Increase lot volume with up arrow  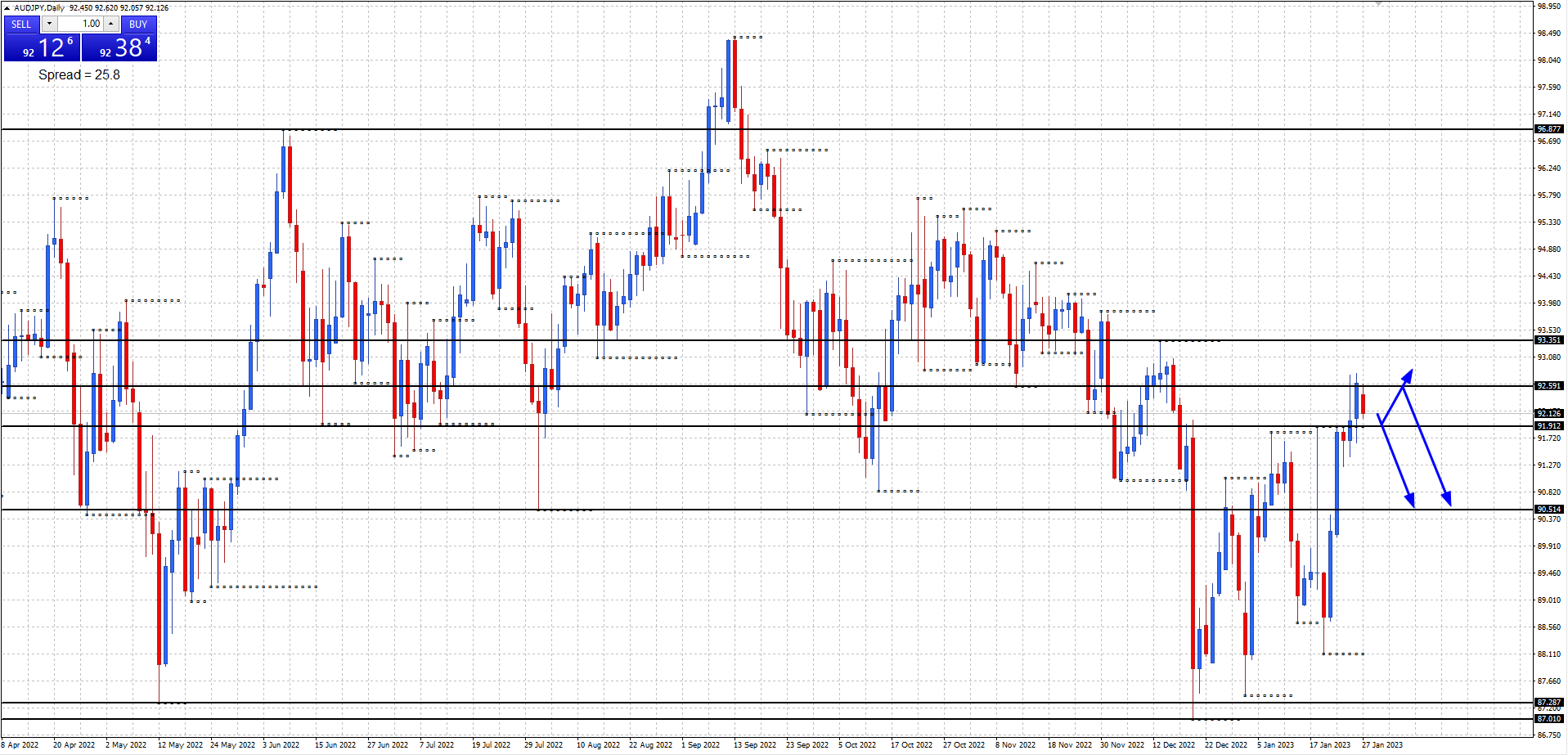[x=111, y=24]
